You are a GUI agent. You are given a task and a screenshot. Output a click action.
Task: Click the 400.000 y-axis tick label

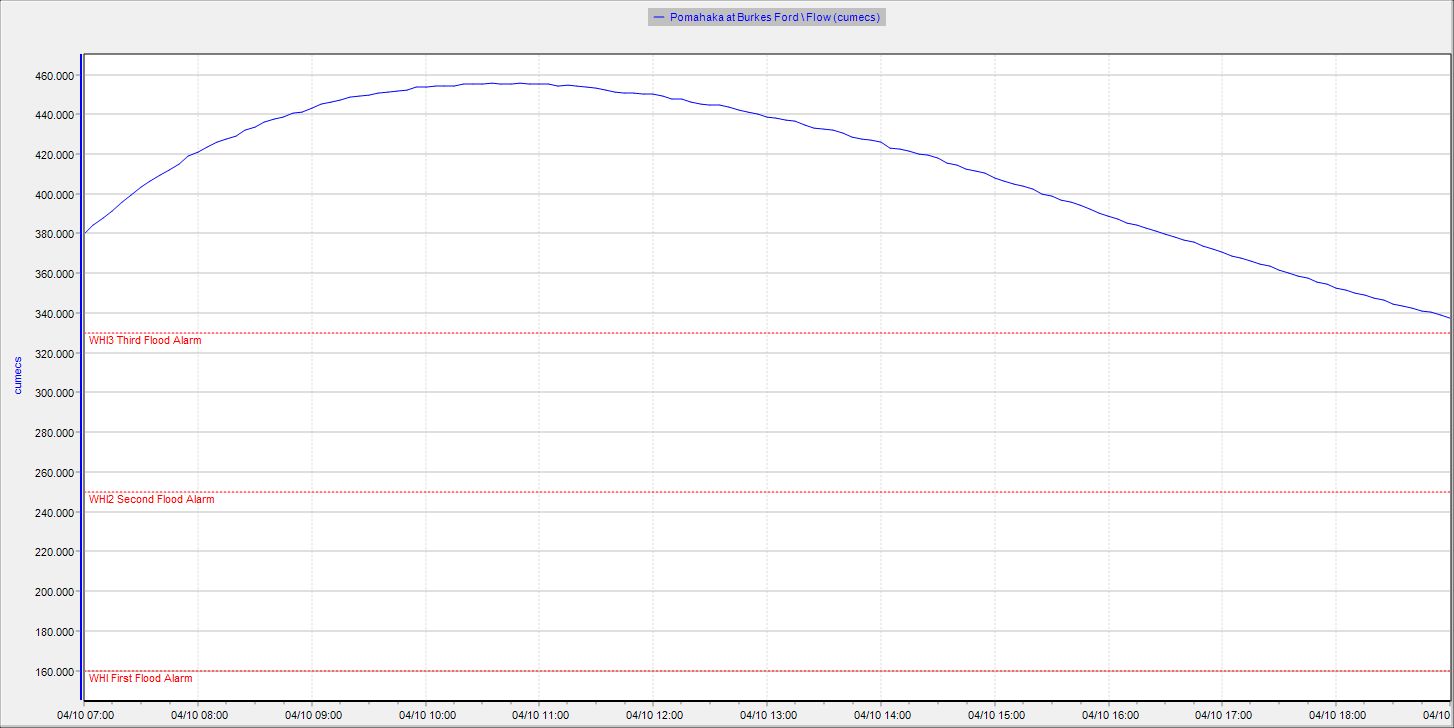click(54, 195)
